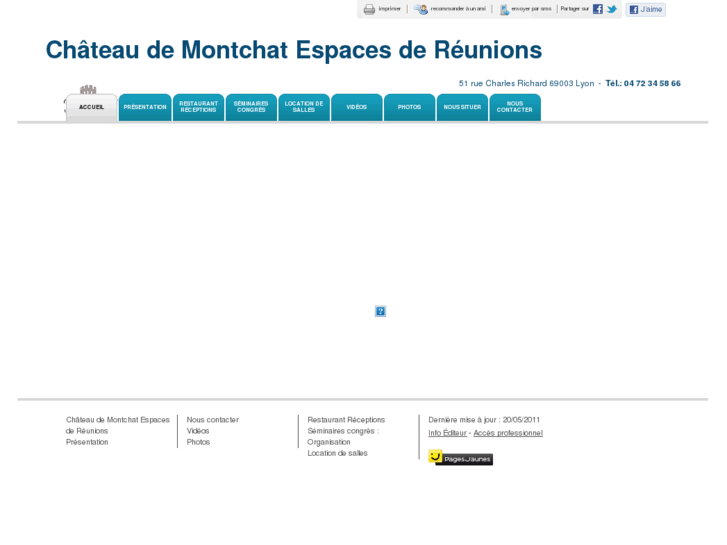Viewport: 727px width, 545px height.
Task: Open the Vidéos tab
Action: [357, 108]
